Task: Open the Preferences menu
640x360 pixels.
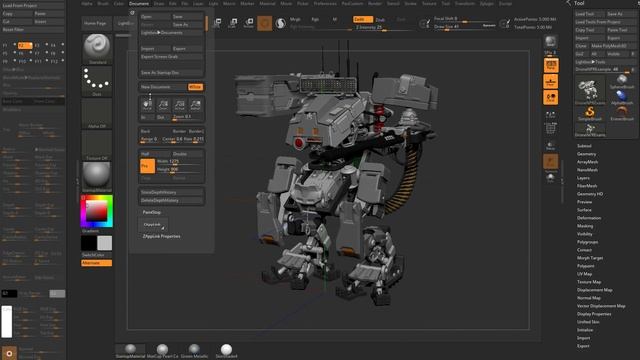Action: [325, 4]
